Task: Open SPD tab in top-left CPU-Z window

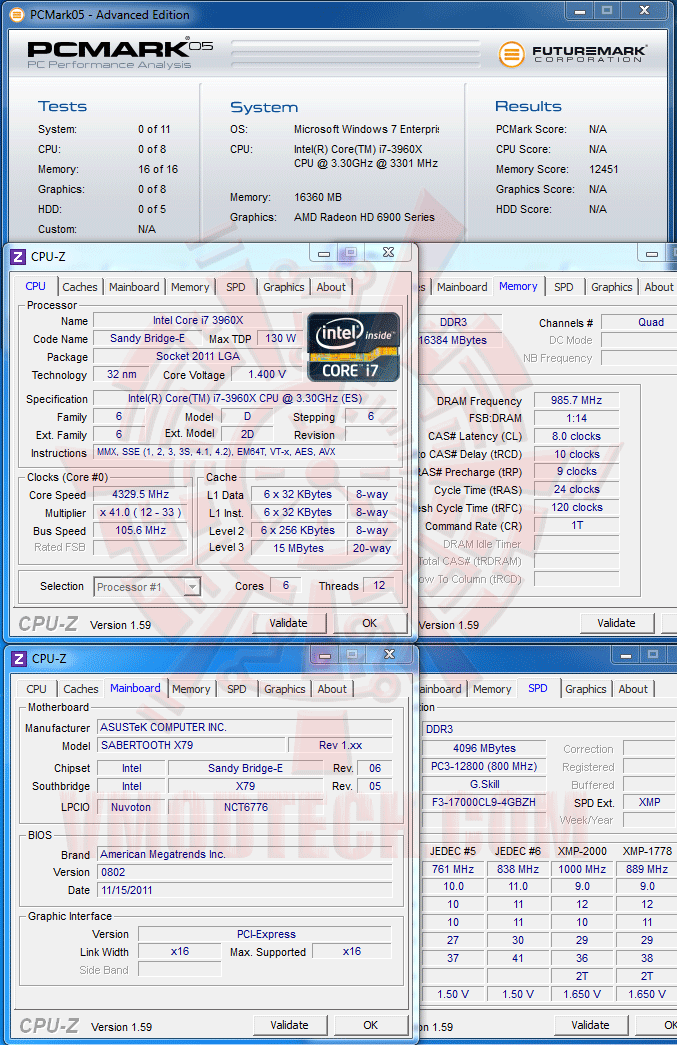Action: [236, 287]
